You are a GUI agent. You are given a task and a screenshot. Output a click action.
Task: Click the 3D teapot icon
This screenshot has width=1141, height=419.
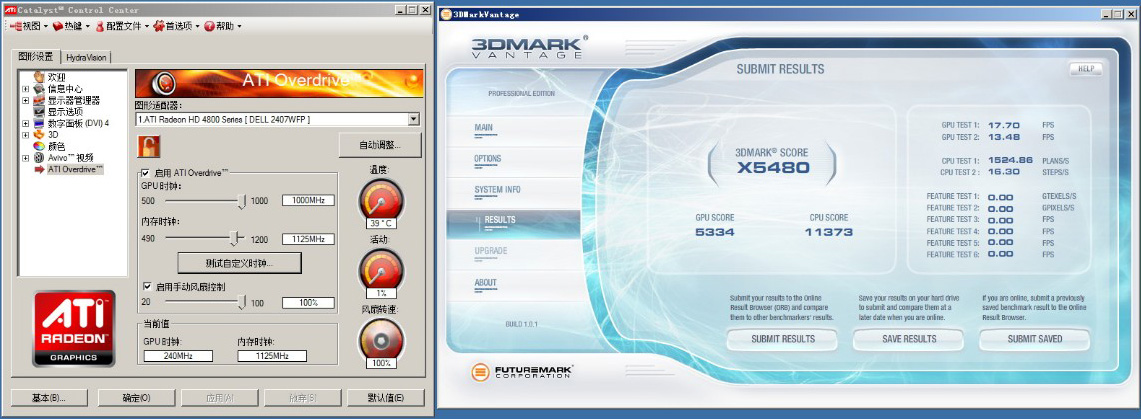(39, 135)
